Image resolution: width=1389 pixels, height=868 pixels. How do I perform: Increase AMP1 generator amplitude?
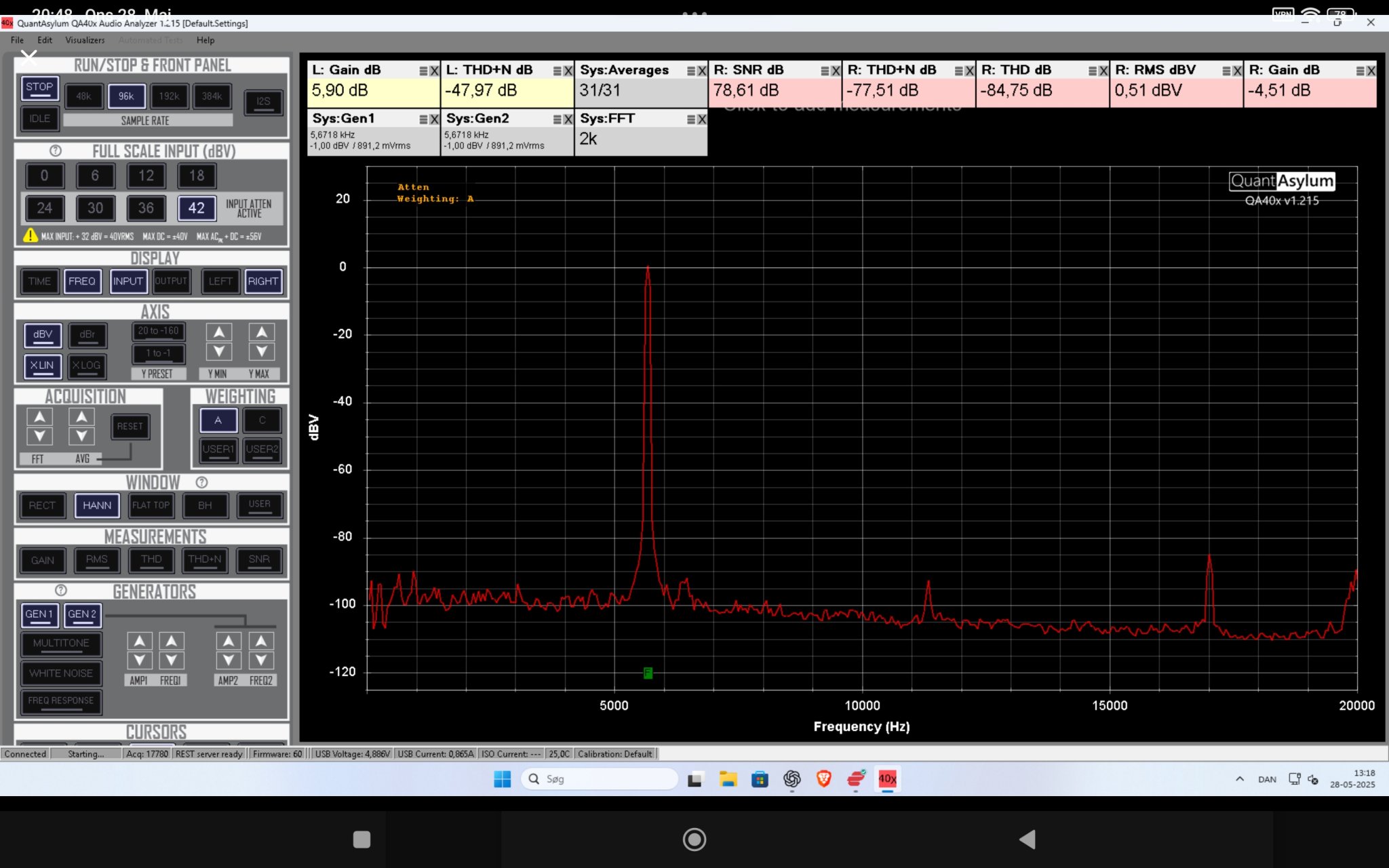(139, 641)
